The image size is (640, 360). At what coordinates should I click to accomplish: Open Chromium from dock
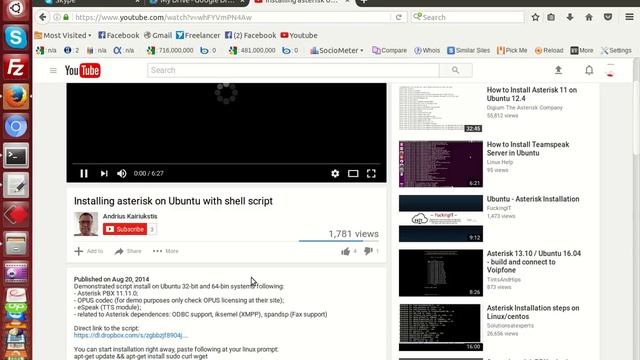16,126
